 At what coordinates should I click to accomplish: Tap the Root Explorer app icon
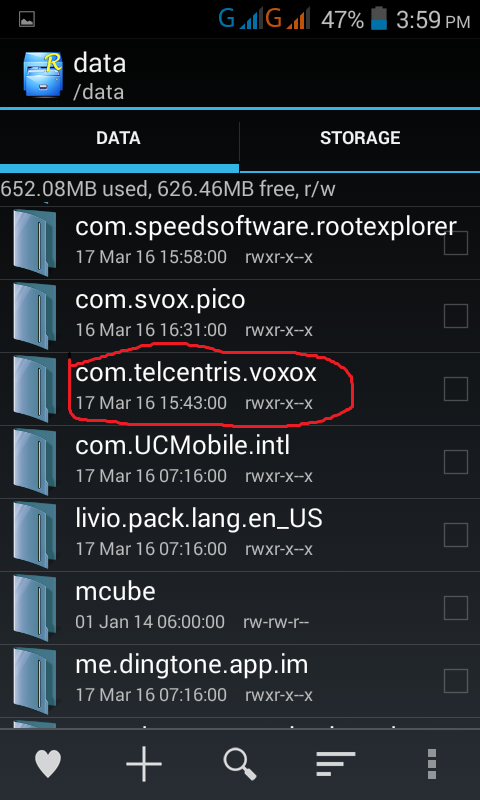coord(41,74)
